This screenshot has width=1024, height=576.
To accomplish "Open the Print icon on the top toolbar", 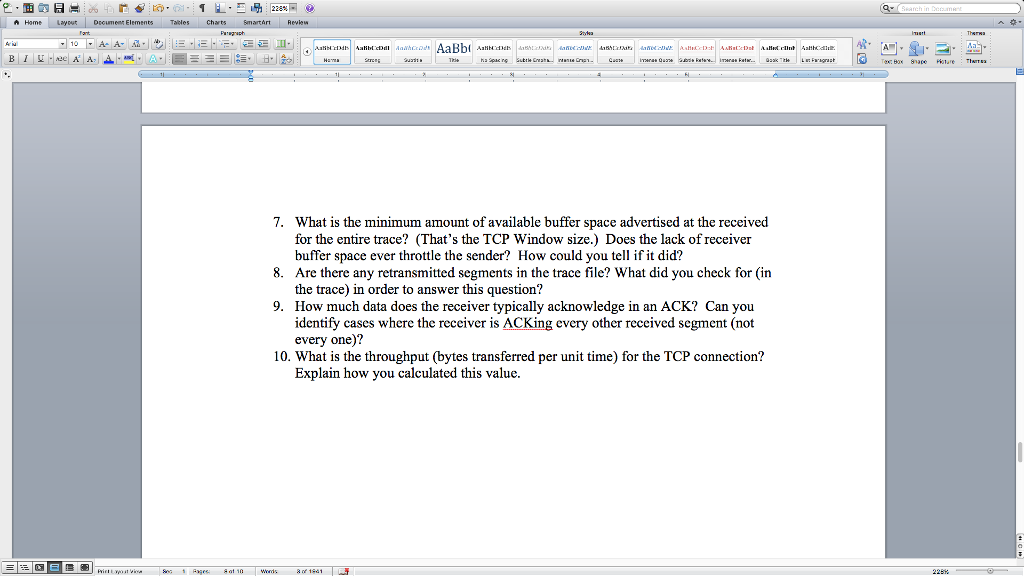I will coord(73,7).
